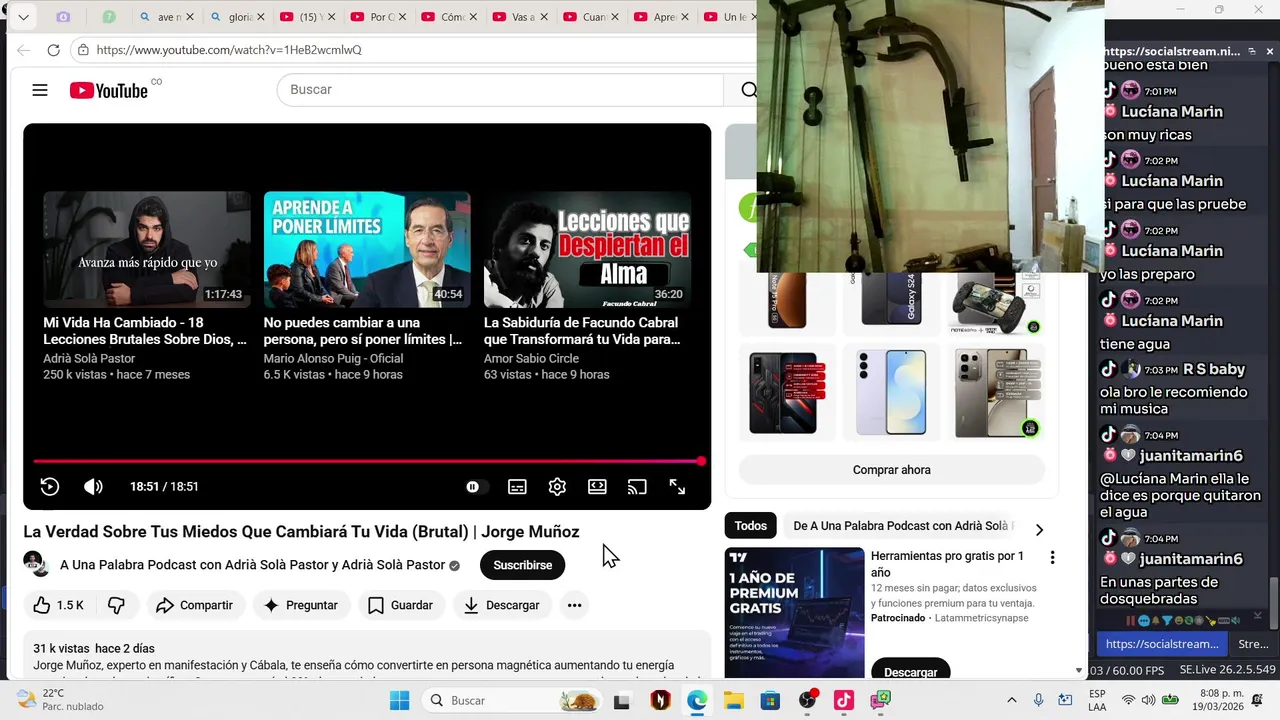Switch to the 'Vas a' YouTube tab
Viewport: 1280px width, 720px height.
[522, 17]
